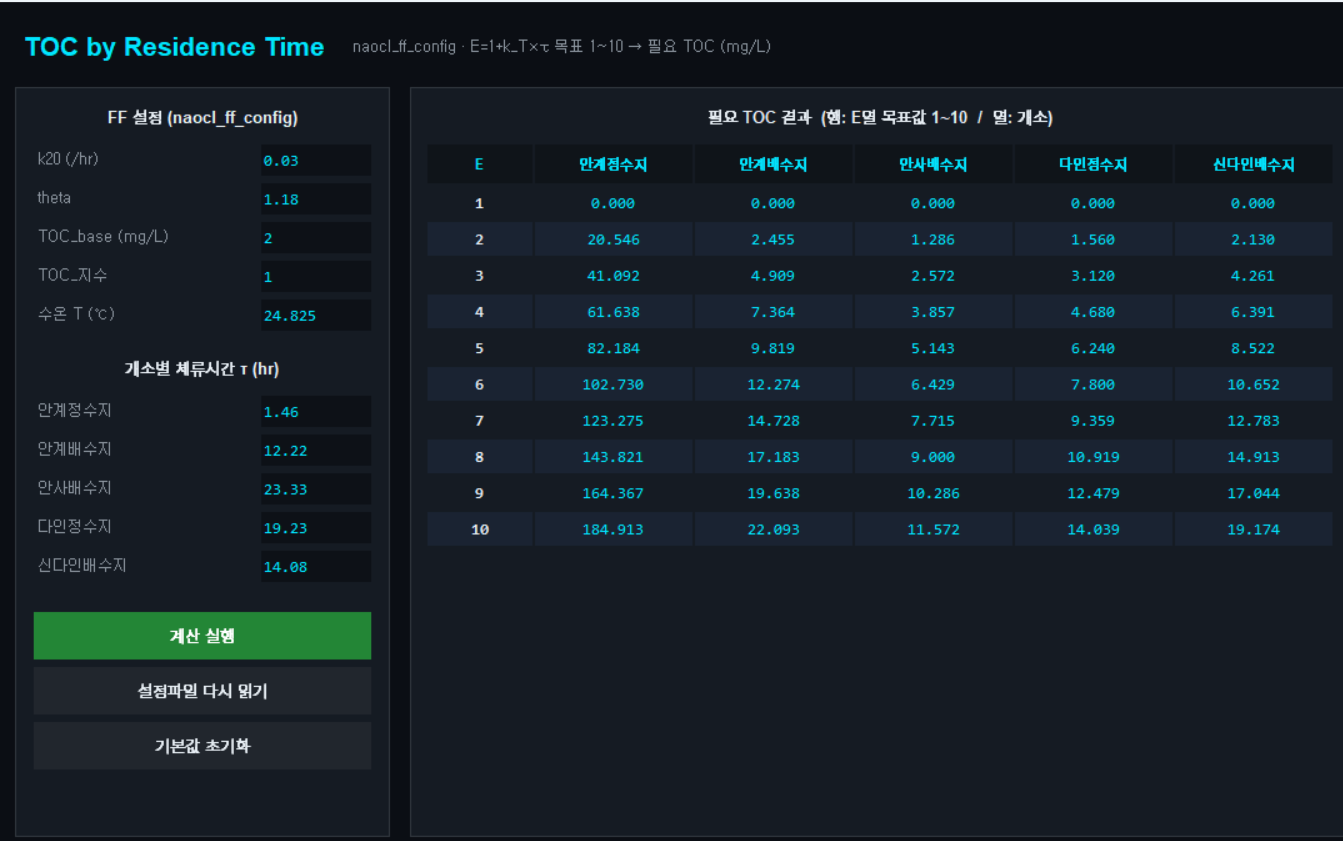Focus the k20 (/hr) input field
1343x841 pixels.
point(316,160)
